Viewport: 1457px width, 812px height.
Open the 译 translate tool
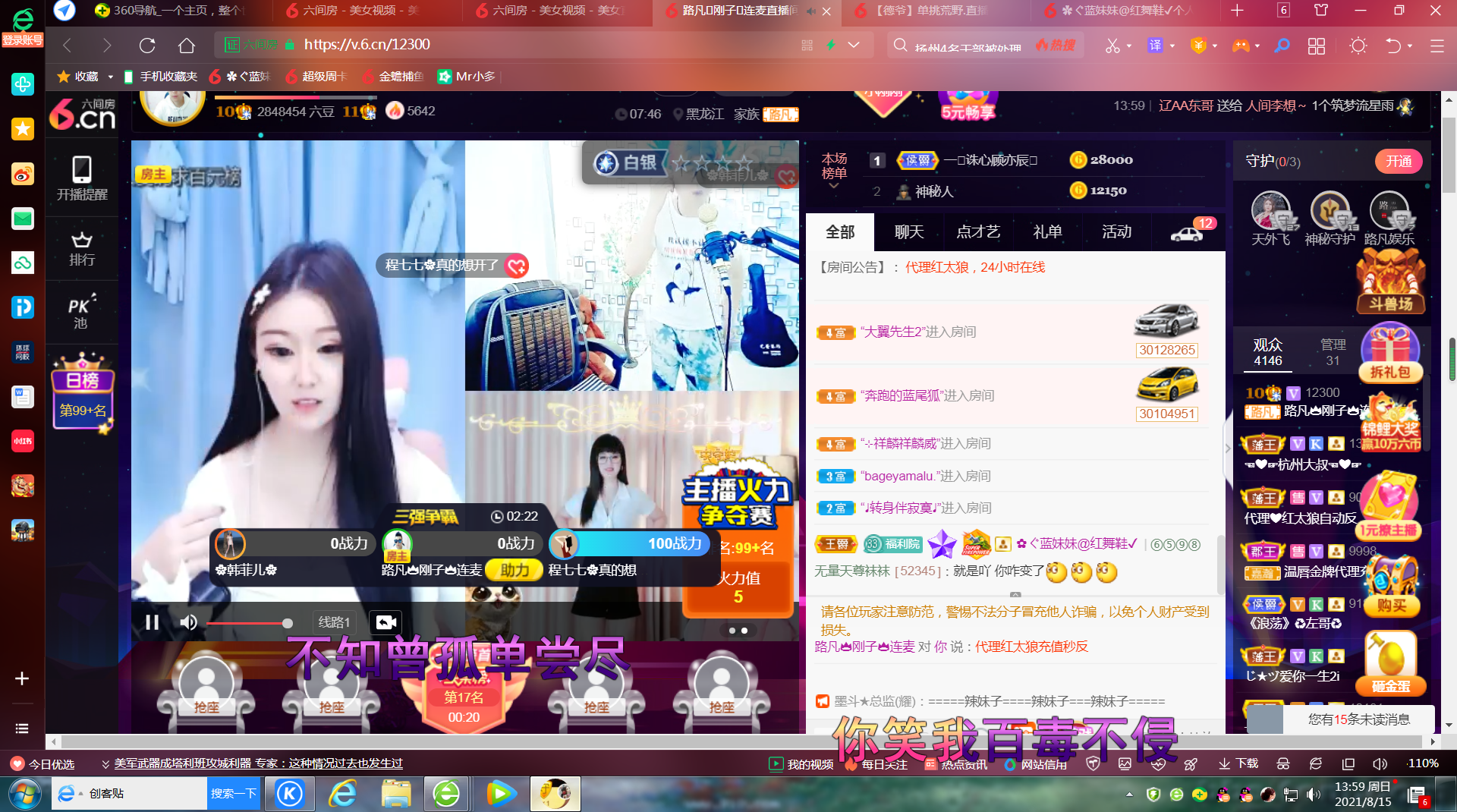(1155, 46)
